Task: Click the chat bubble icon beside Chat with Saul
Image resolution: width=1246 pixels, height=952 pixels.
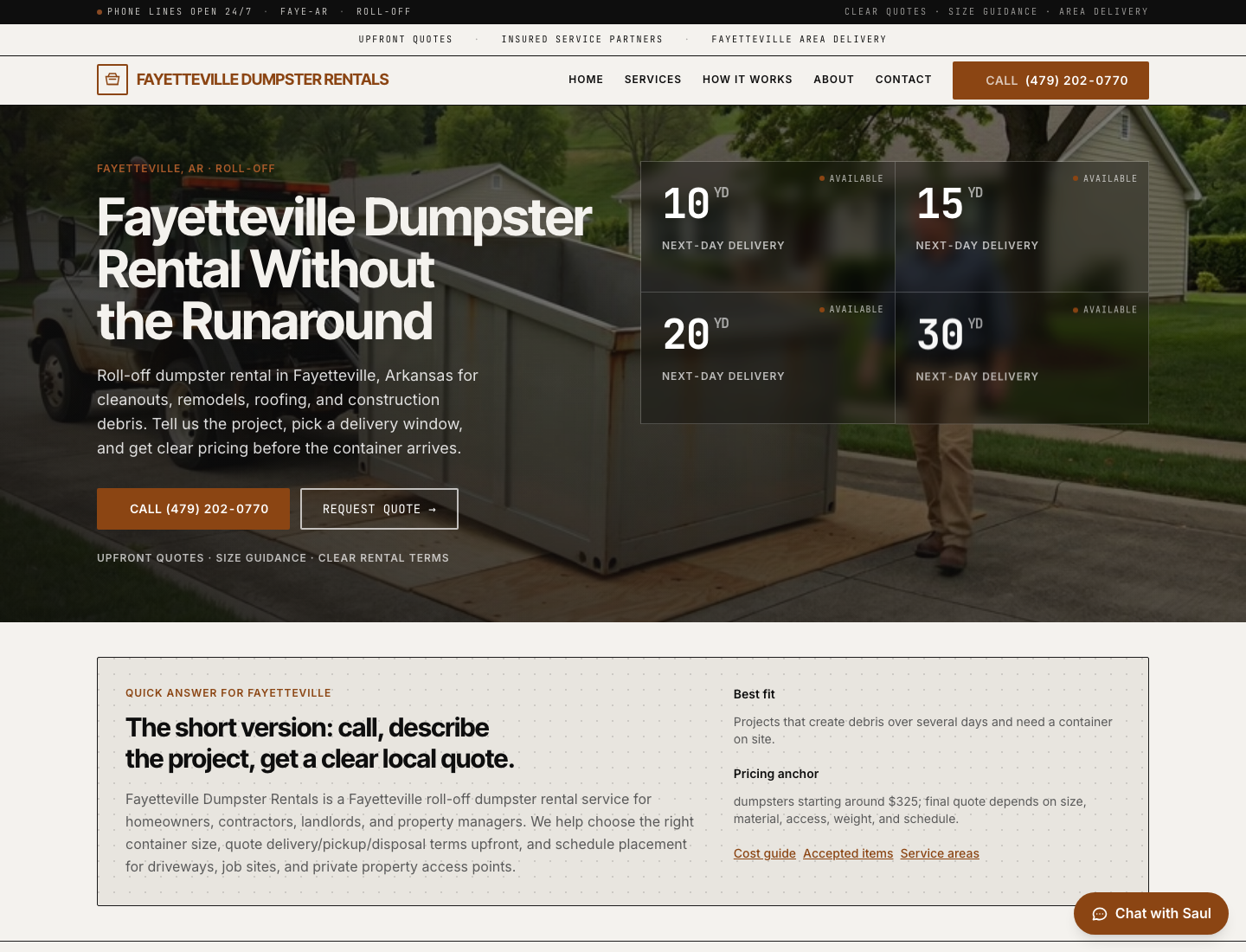Action: click(x=1100, y=914)
